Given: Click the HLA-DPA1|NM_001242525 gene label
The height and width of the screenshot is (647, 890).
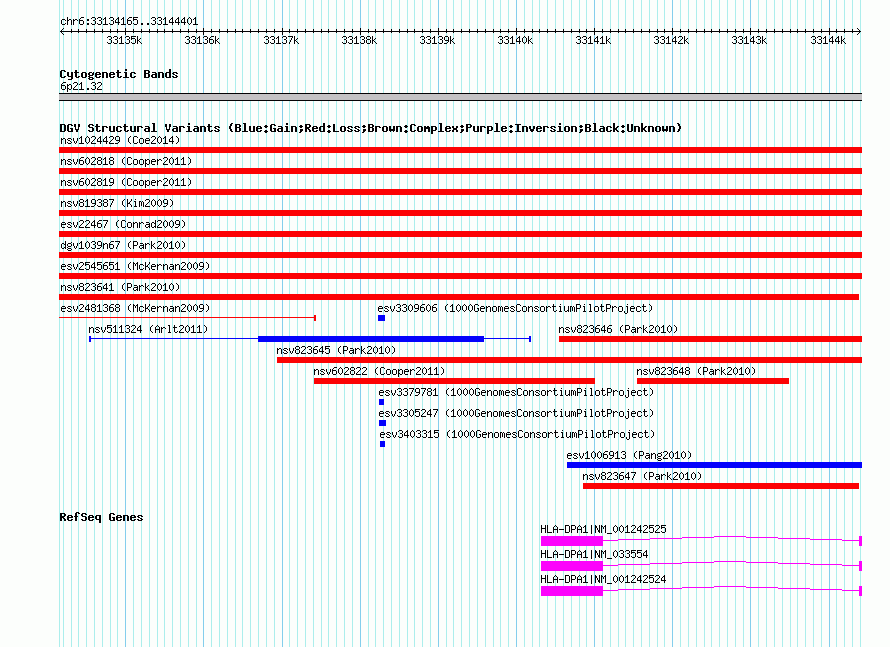Looking at the screenshot, I should click(603, 529).
